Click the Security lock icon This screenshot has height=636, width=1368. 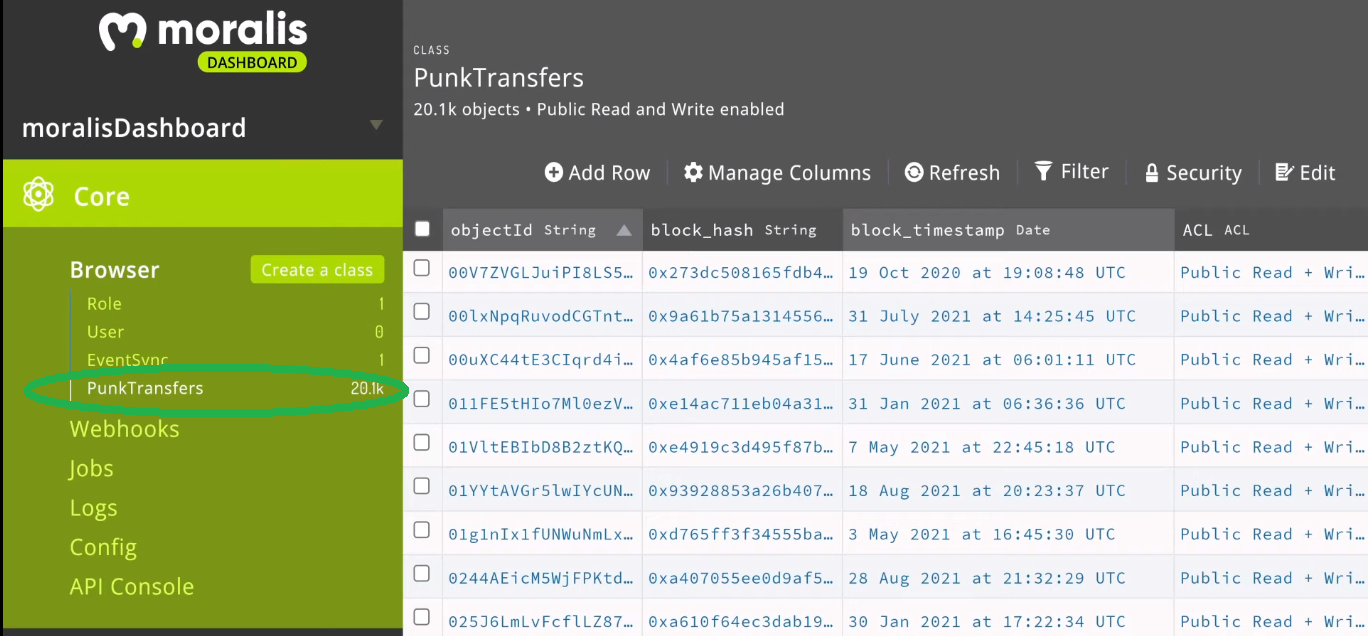1152,173
